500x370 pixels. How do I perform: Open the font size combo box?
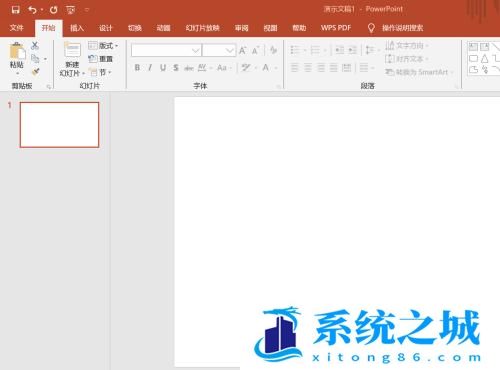219,50
